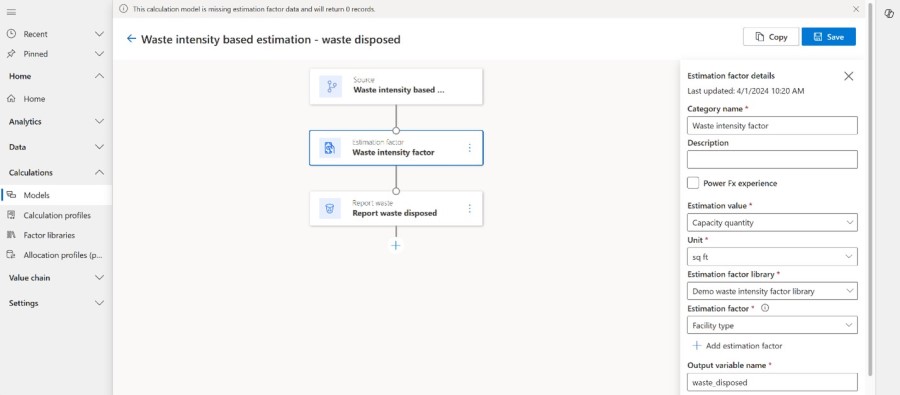
Task: Click the Home house icon
Action: 11,99
